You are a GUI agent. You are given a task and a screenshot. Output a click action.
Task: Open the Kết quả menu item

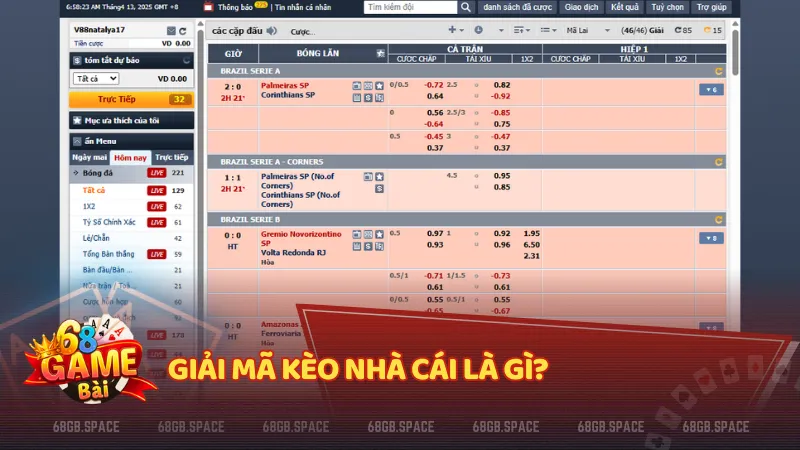625,7
